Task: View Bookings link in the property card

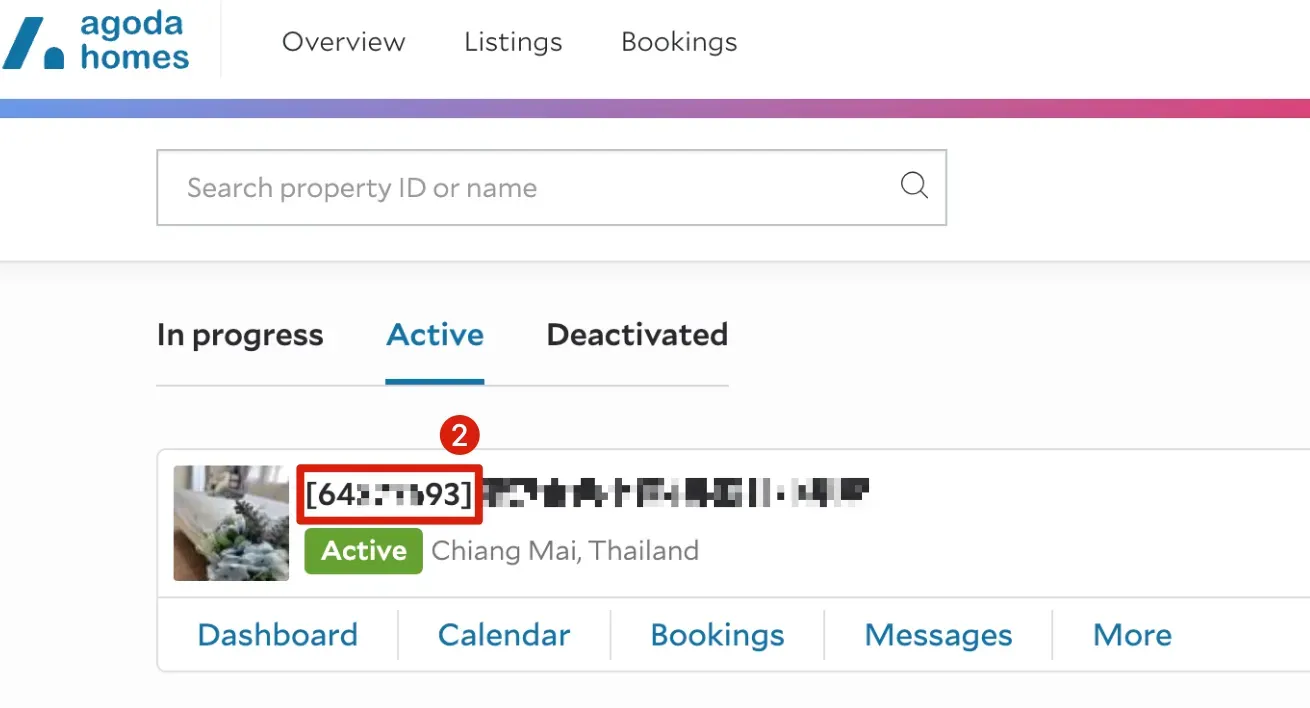Action: coord(717,635)
